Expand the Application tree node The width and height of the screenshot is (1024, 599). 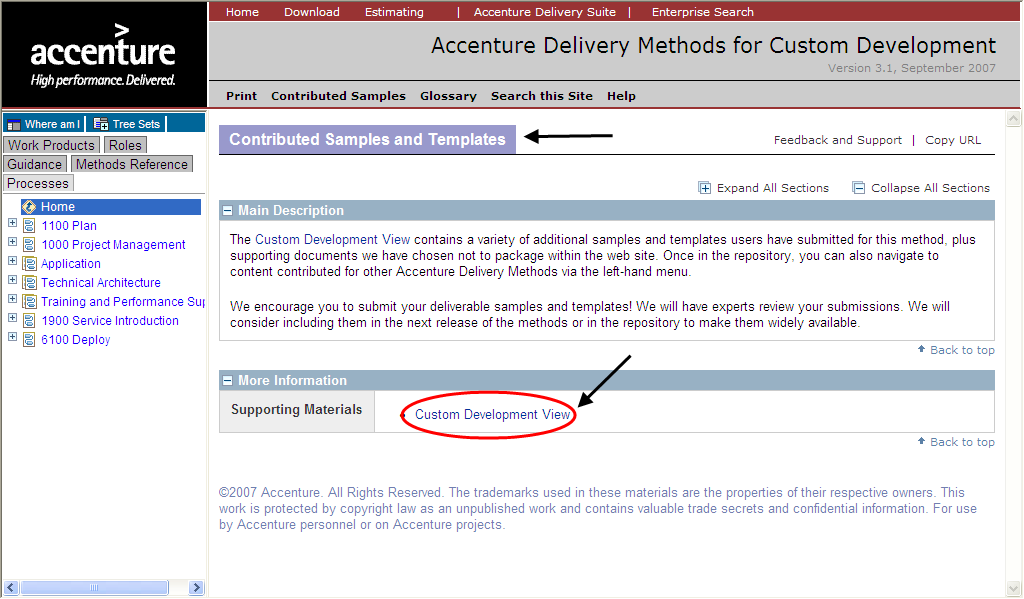click(12, 261)
